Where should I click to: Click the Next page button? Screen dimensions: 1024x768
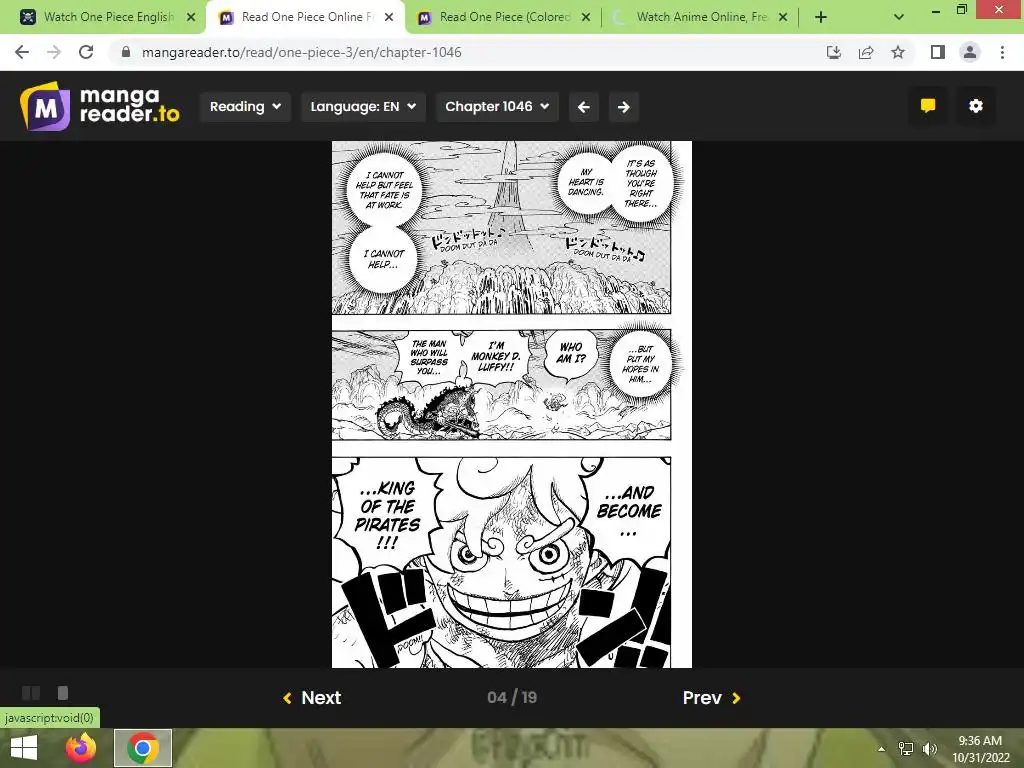(x=312, y=697)
